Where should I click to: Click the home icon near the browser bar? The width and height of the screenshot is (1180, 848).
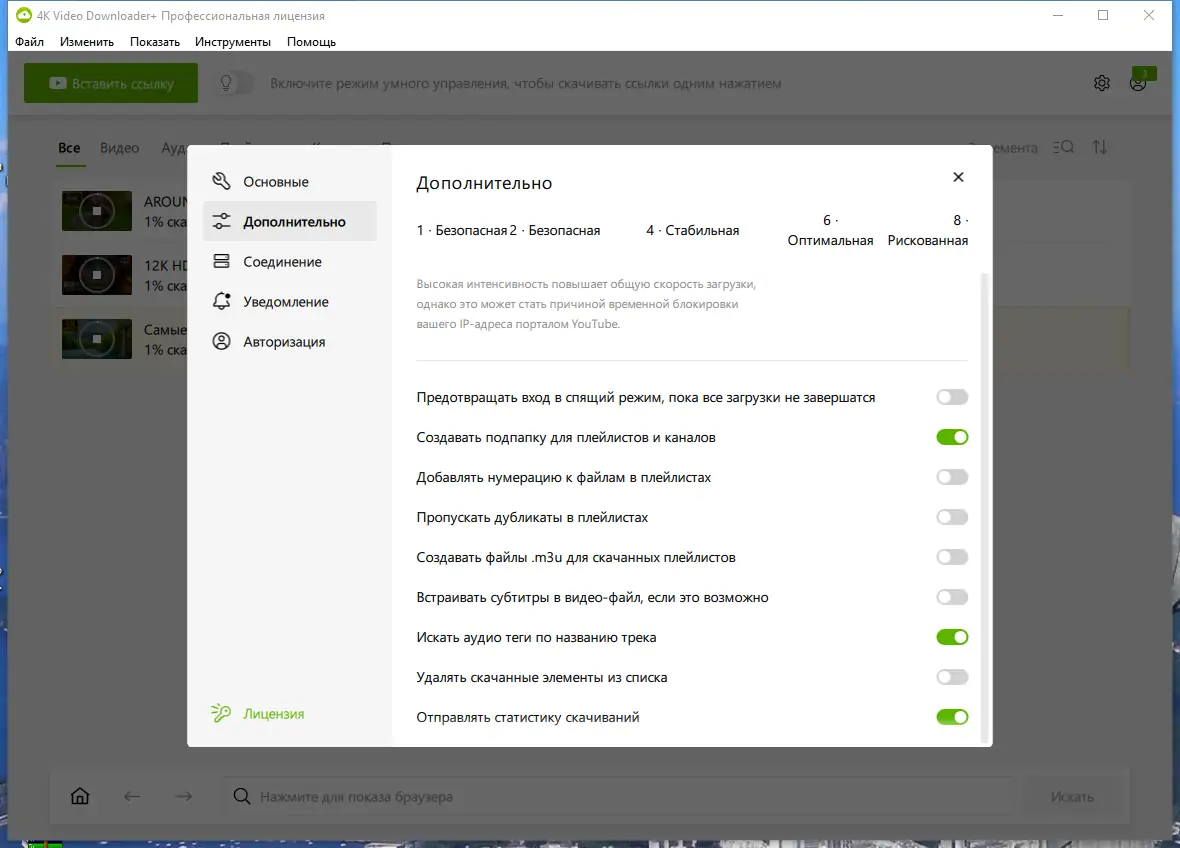click(x=80, y=796)
